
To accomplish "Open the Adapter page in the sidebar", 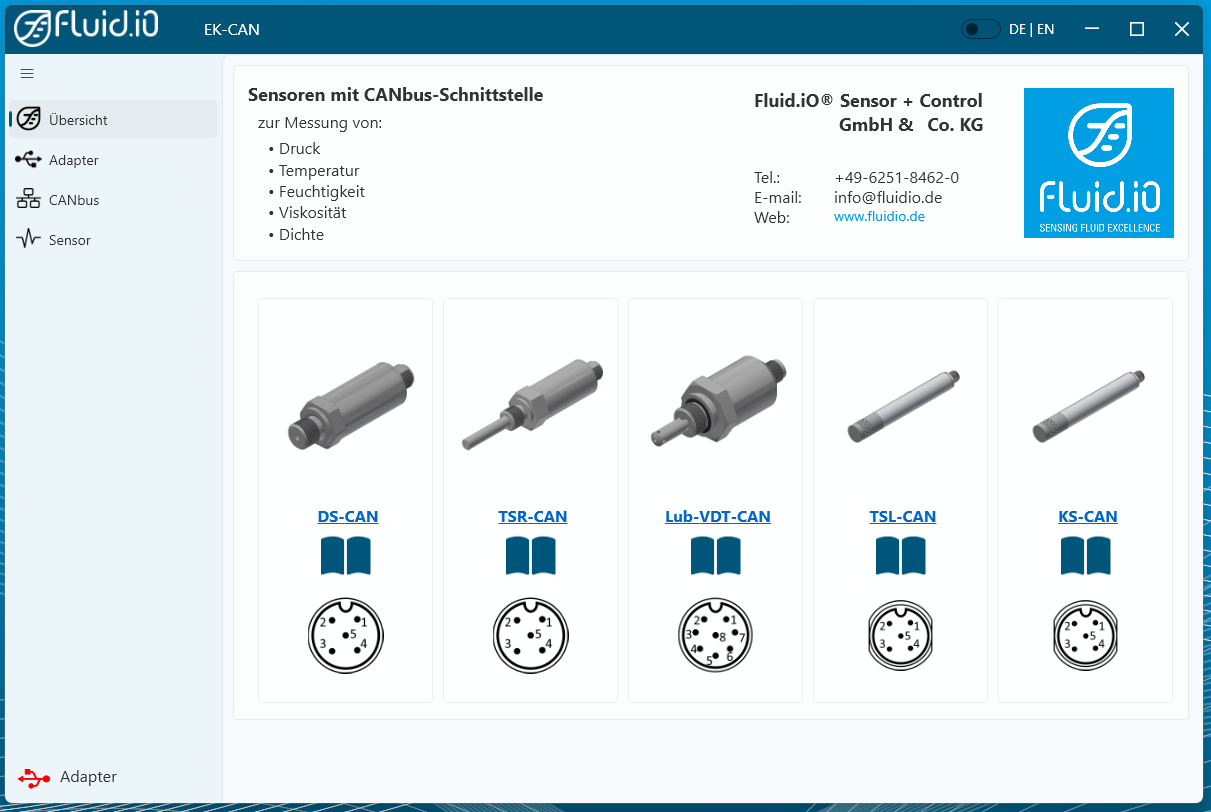I will [73, 160].
